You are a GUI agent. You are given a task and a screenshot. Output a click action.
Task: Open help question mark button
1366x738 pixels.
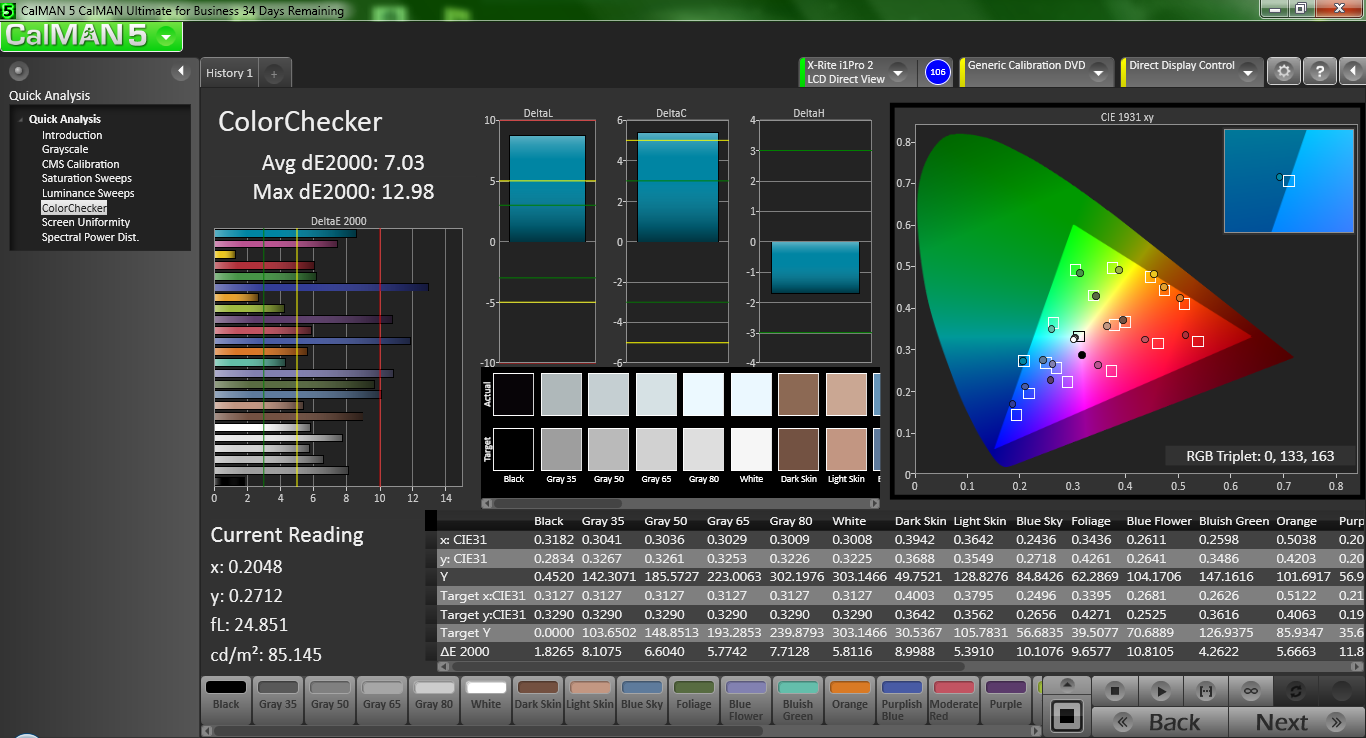pos(1320,72)
